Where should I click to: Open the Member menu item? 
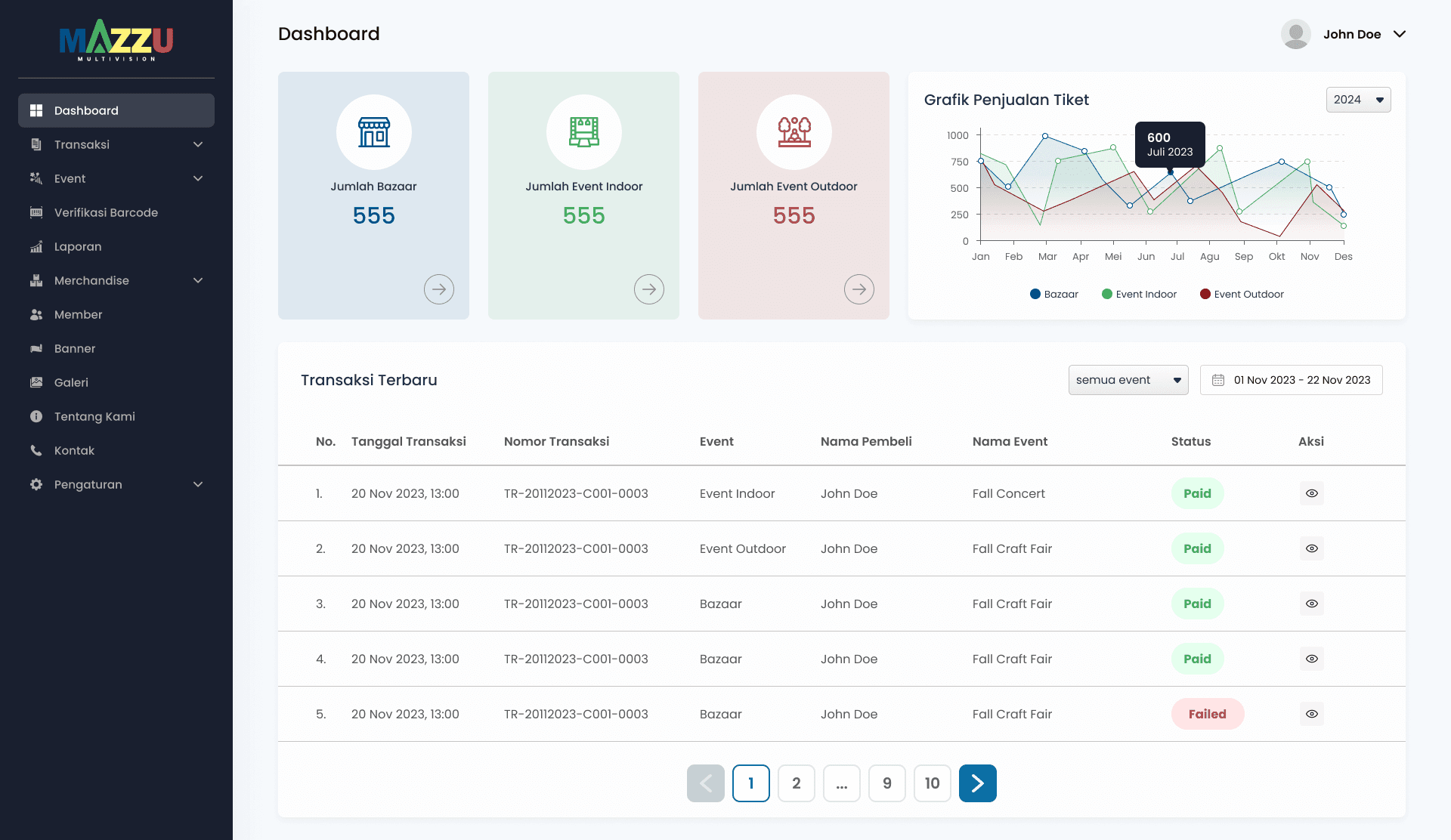pyautogui.click(x=78, y=314)
